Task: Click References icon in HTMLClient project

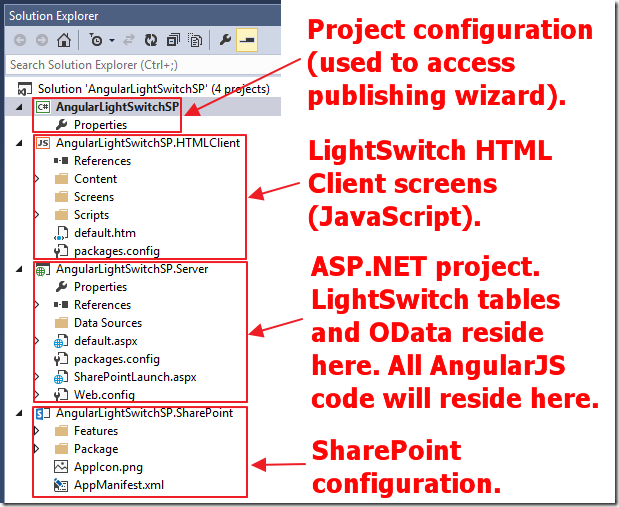Action: tap(61, 161)
